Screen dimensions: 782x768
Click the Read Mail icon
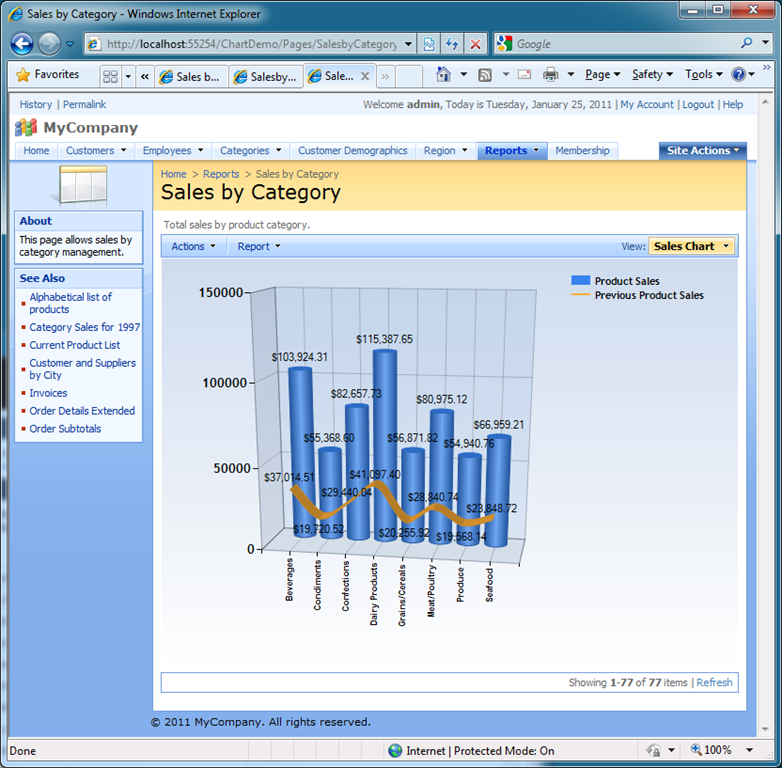pyautogui.click(x=524, y=75)
